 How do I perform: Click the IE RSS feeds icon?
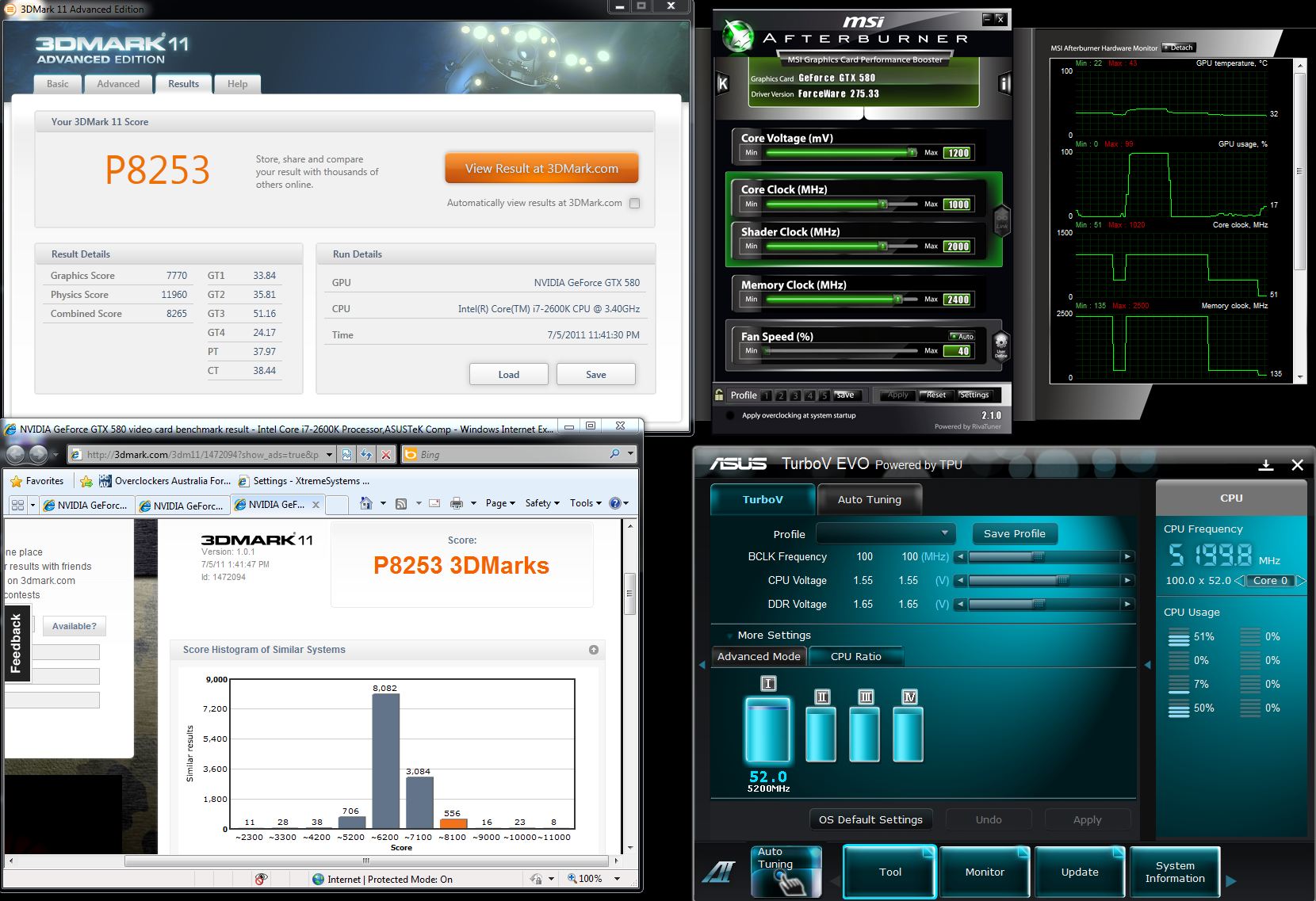tap(401, 503)
